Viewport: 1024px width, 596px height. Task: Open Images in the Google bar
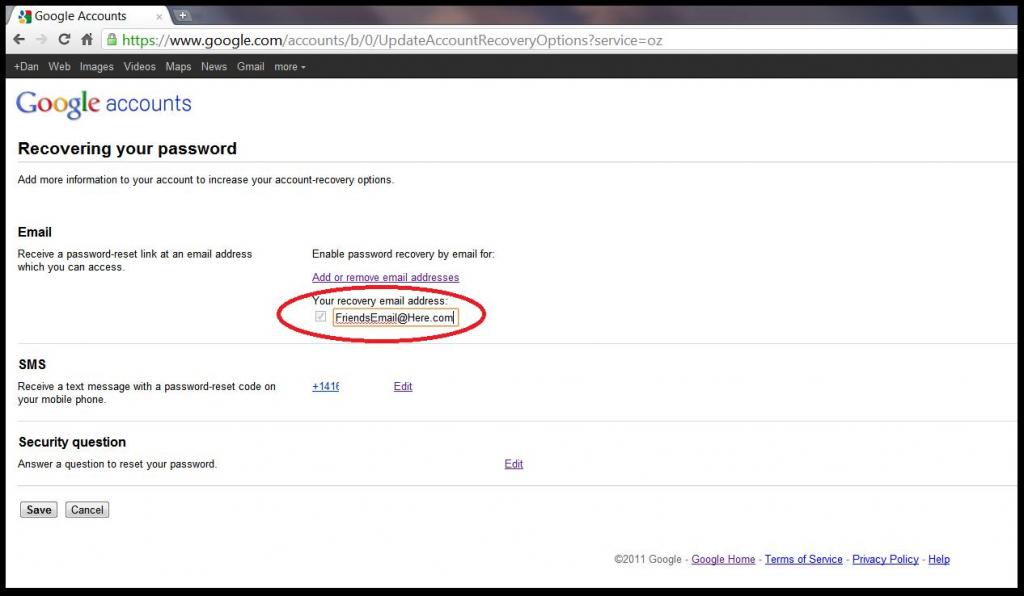click(x=97, y=67)
